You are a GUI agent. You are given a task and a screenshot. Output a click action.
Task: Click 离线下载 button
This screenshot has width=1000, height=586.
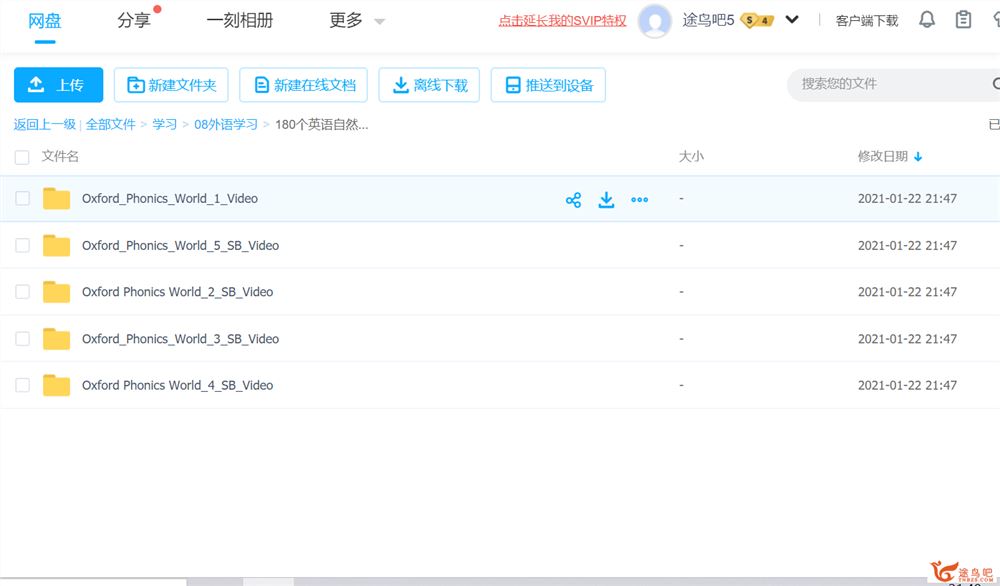click(x=429, y=85)
